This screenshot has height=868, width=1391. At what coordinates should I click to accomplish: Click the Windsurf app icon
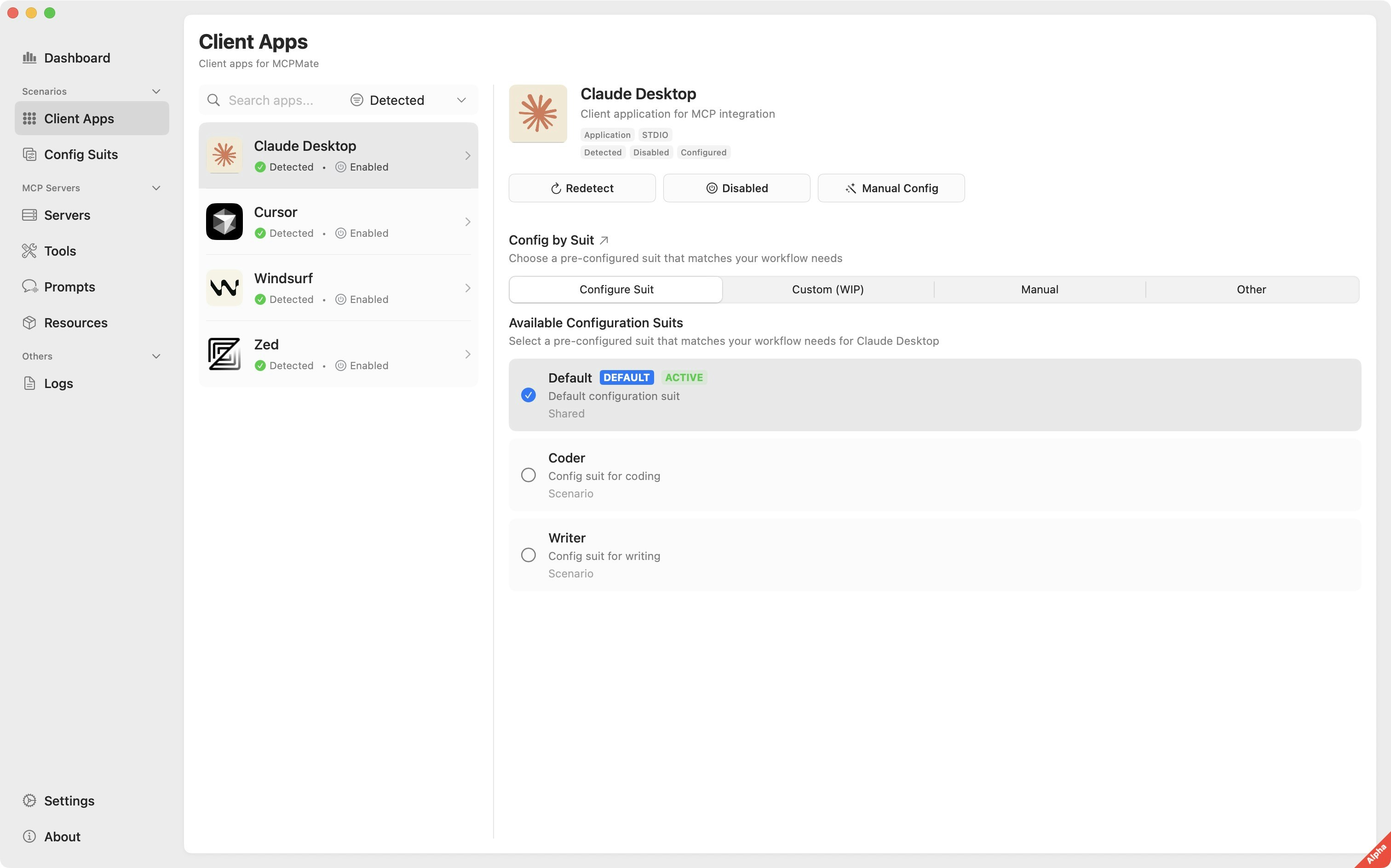(224, 287)
